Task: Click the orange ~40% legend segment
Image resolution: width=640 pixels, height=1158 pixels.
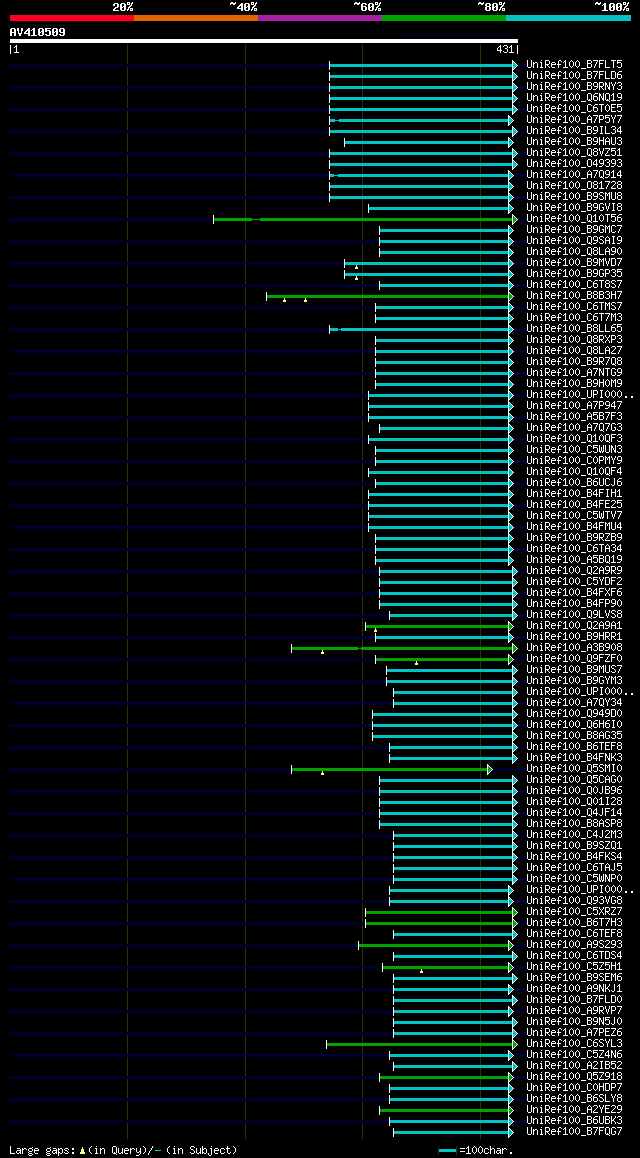Action: (x=196, y=18)
